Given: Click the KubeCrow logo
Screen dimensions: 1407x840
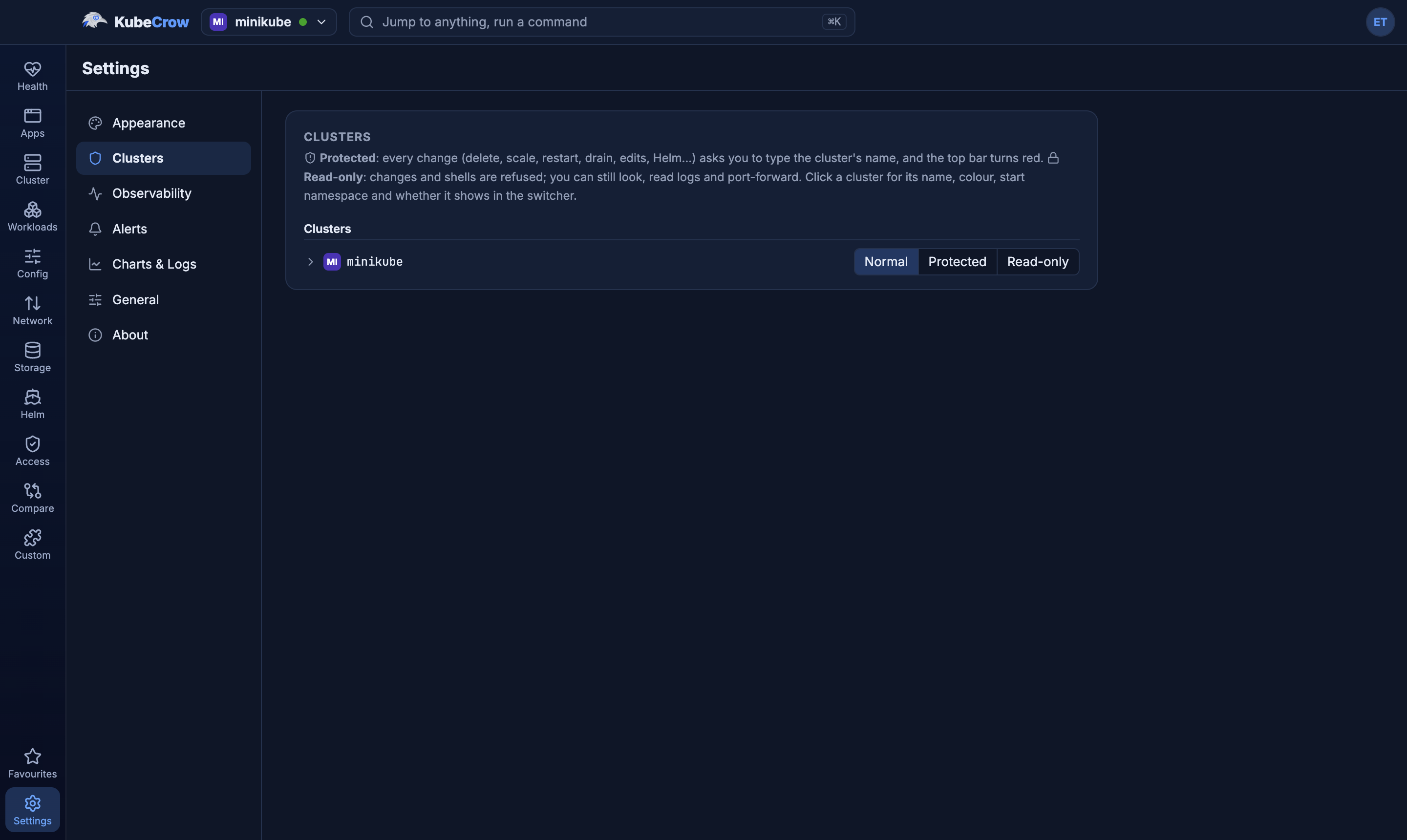Looking at the screenshot, I should [x=135, y=21].
